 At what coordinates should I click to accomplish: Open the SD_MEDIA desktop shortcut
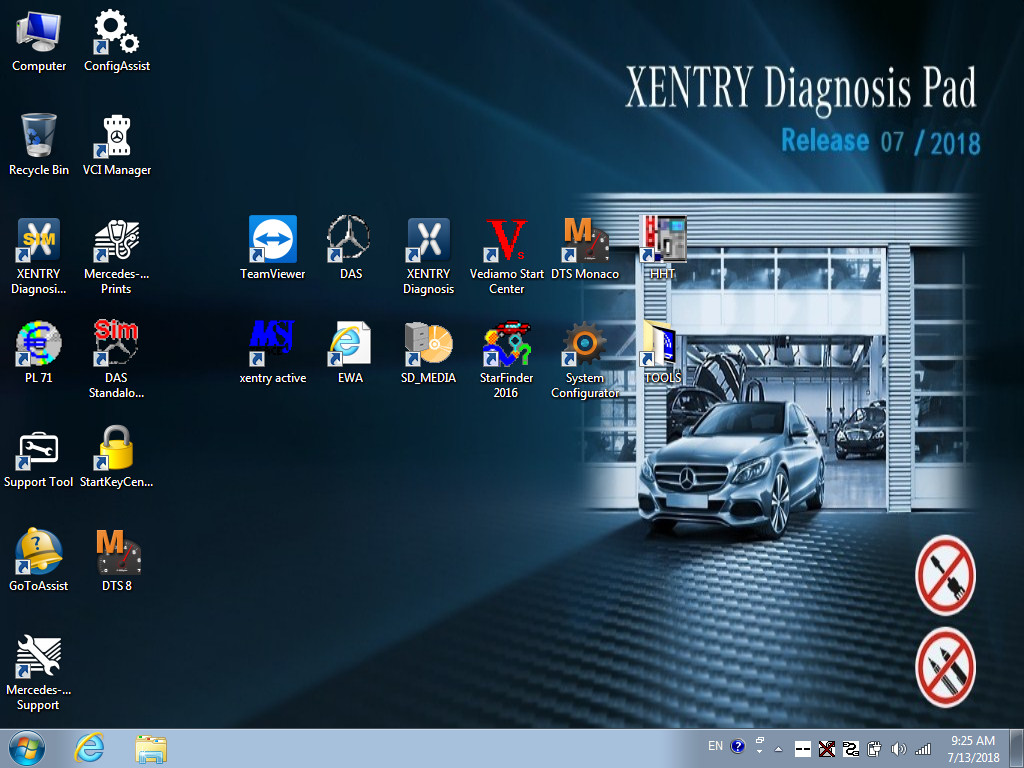coord(428,344)
